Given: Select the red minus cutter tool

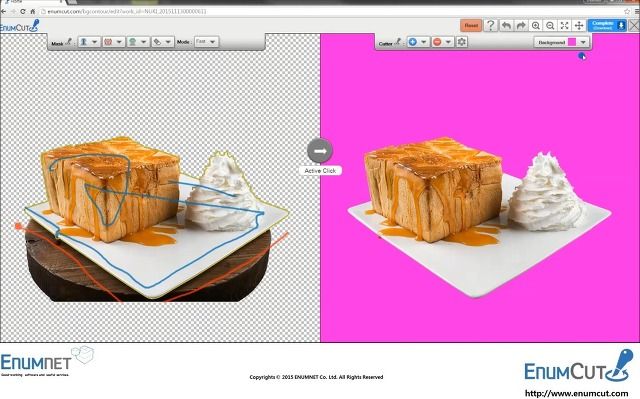Looking at the screenshot, I should click(x=437, y=42).
